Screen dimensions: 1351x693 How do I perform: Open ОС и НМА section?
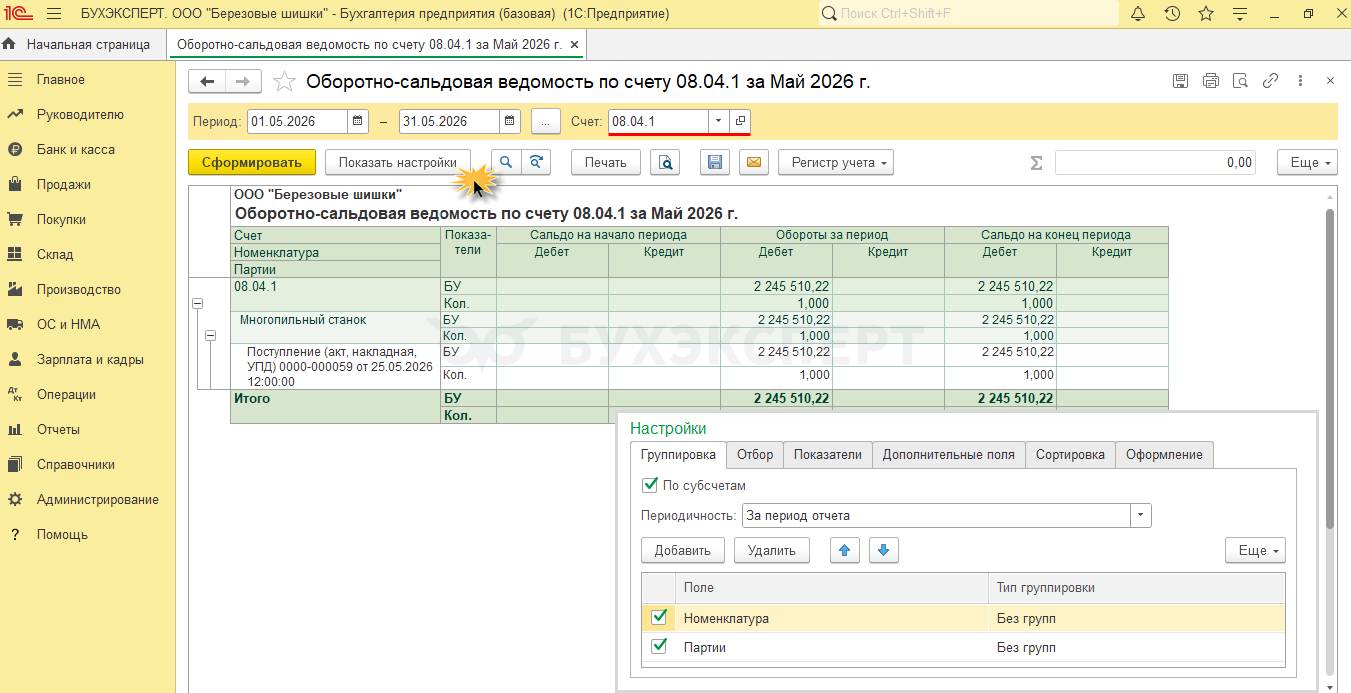click(x=68, y=325)
